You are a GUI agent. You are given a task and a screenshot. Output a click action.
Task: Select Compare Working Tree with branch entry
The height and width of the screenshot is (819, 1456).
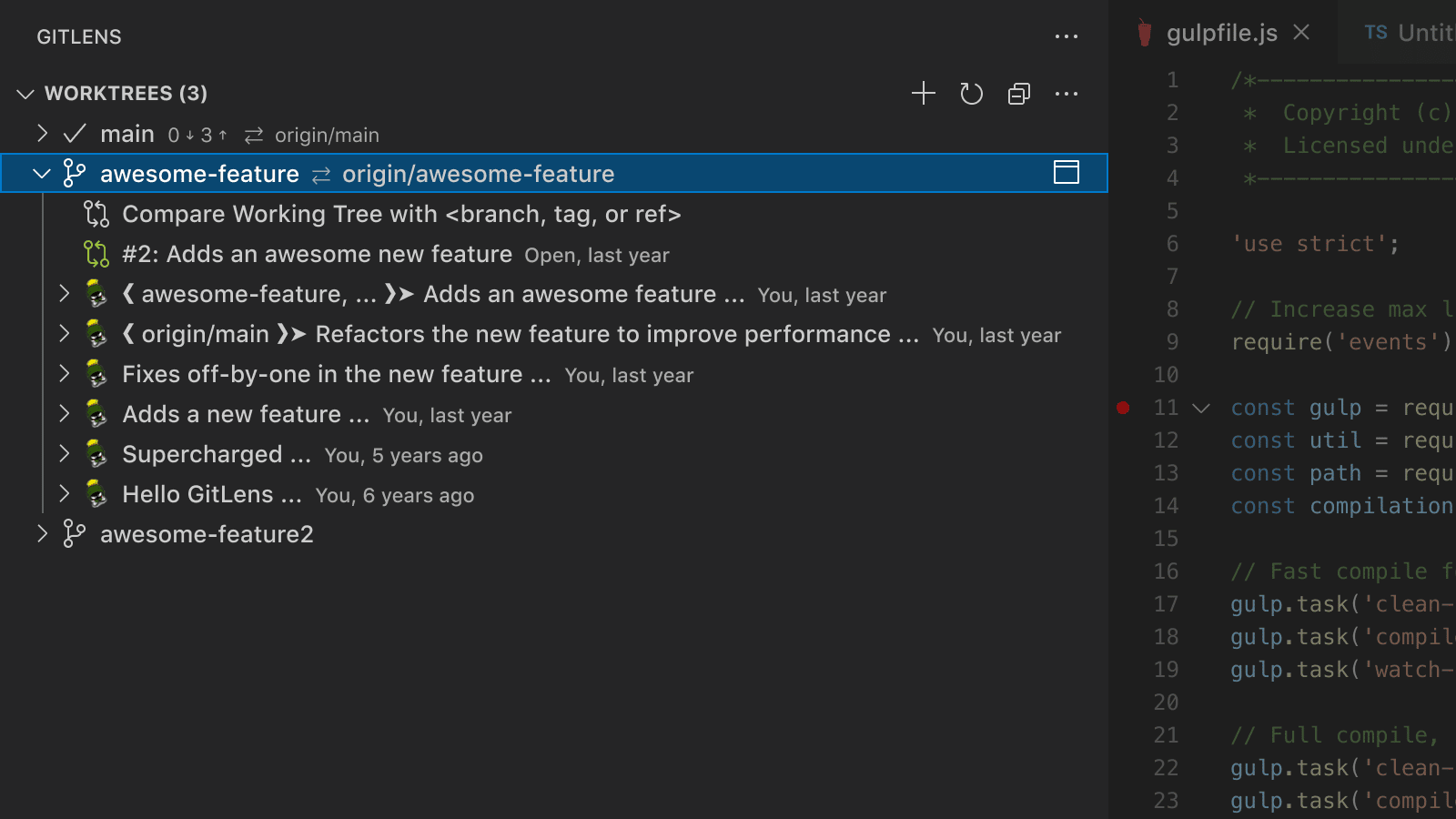click(401, 214)
